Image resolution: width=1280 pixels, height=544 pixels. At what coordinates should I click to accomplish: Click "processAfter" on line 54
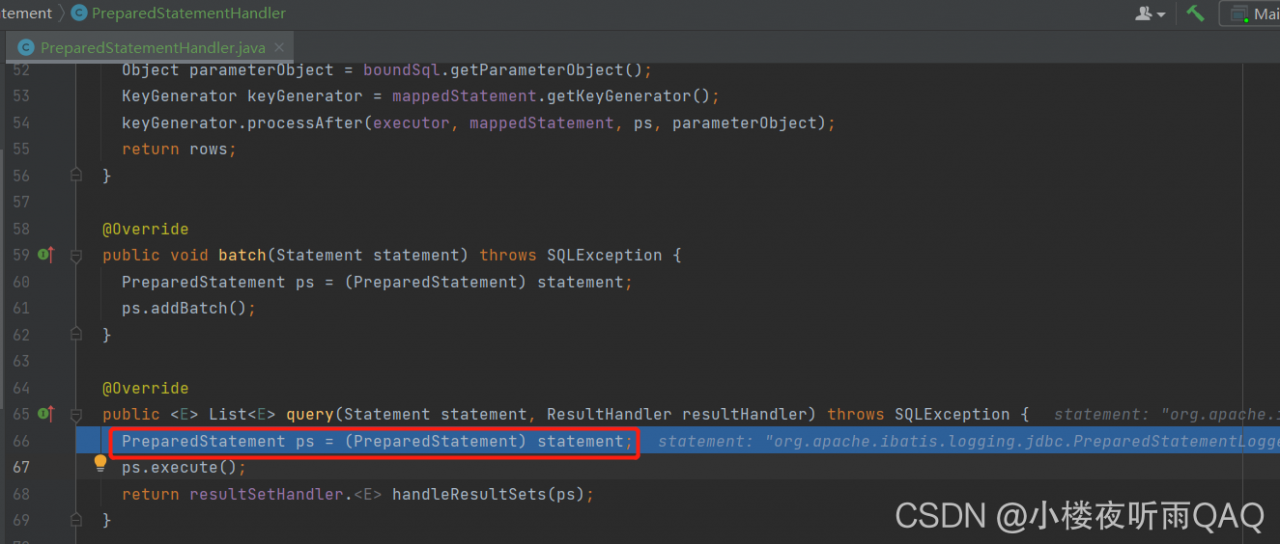(305, 123)
